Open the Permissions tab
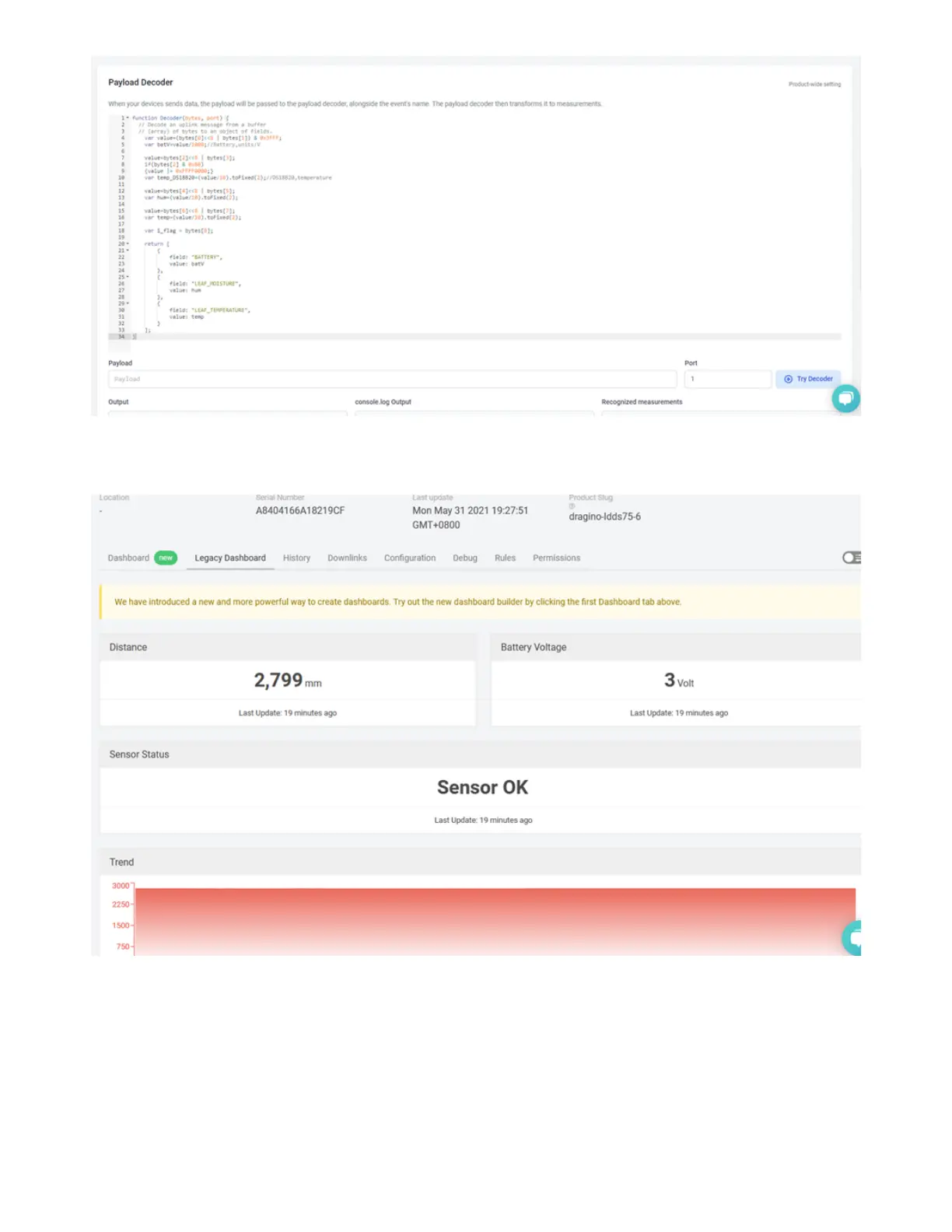952x1232 pixels. pyautogui.click(x=556, y=558)
